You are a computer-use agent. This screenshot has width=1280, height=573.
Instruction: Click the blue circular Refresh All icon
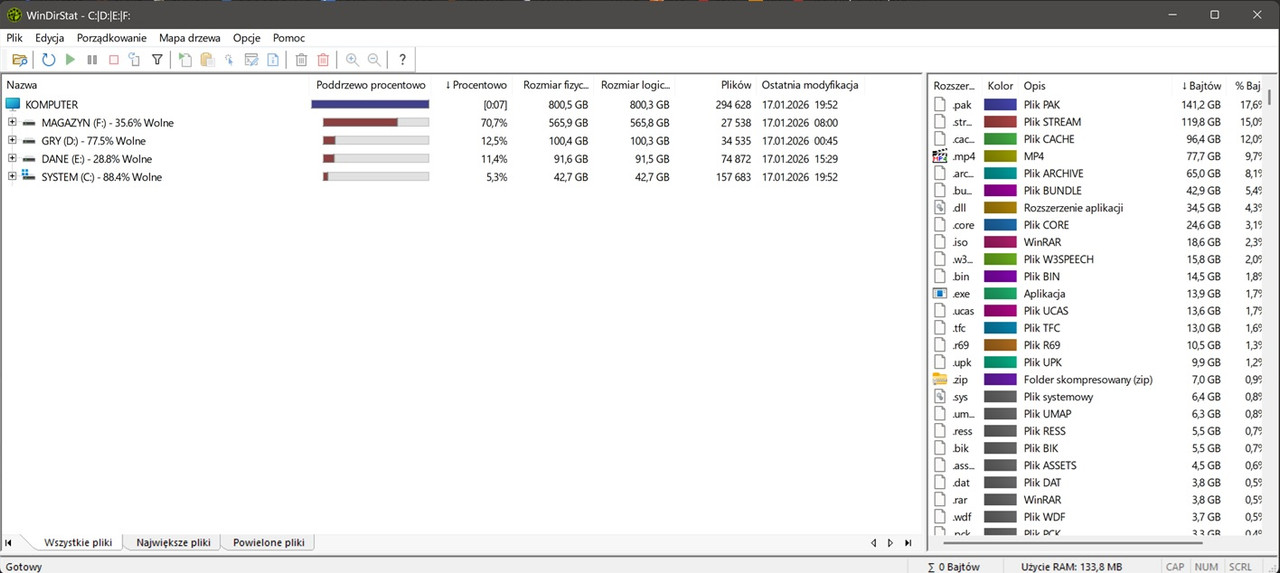click(48, 60)
